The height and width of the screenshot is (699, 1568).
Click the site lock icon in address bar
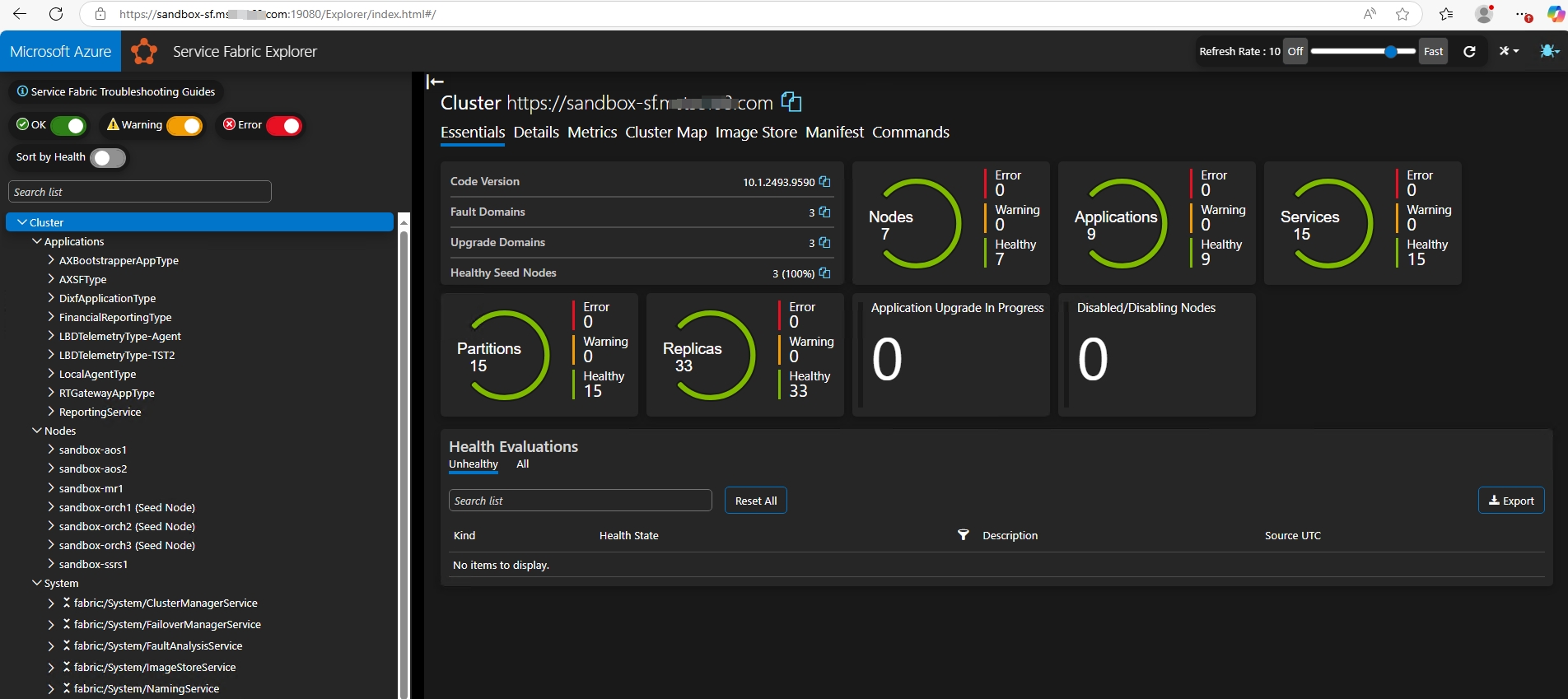(100, 14)
